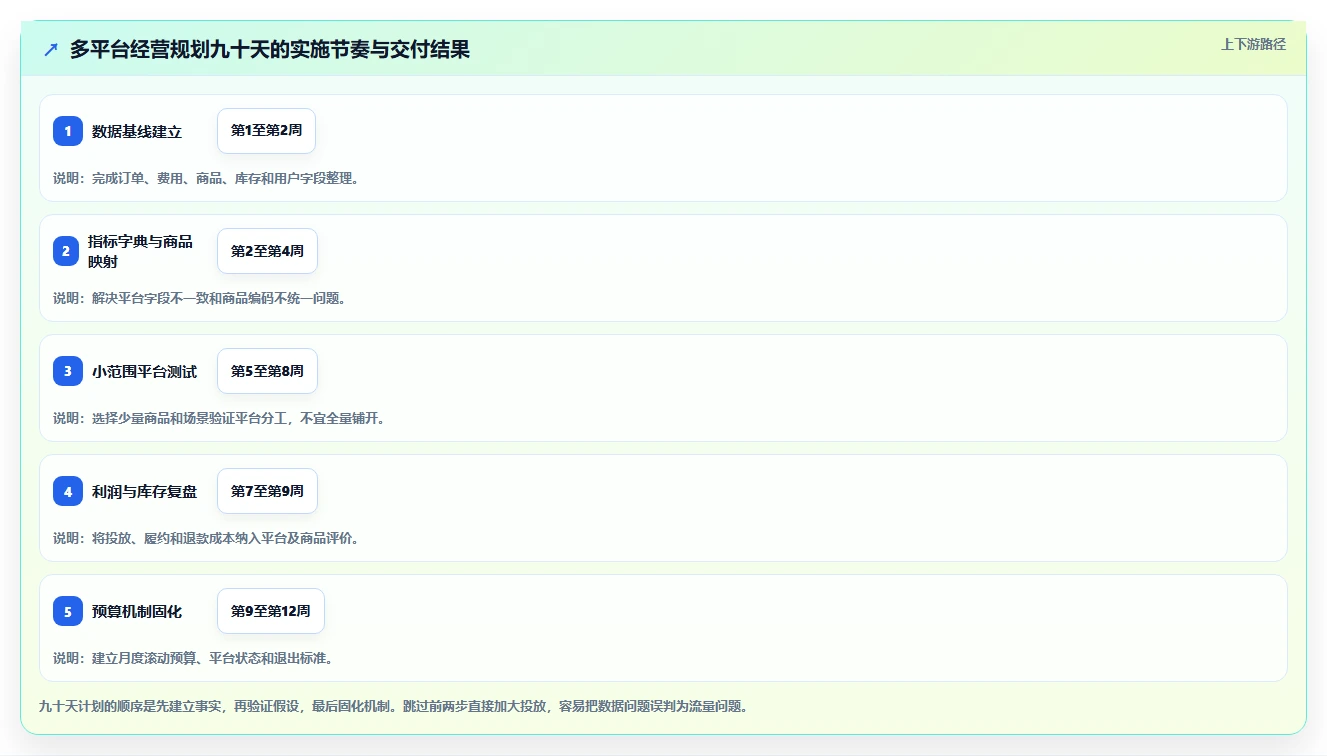The height and width of the screenshot is (756, 1327).
Task: Click the 小范围平台测试 step title
Action: point(144,371)
